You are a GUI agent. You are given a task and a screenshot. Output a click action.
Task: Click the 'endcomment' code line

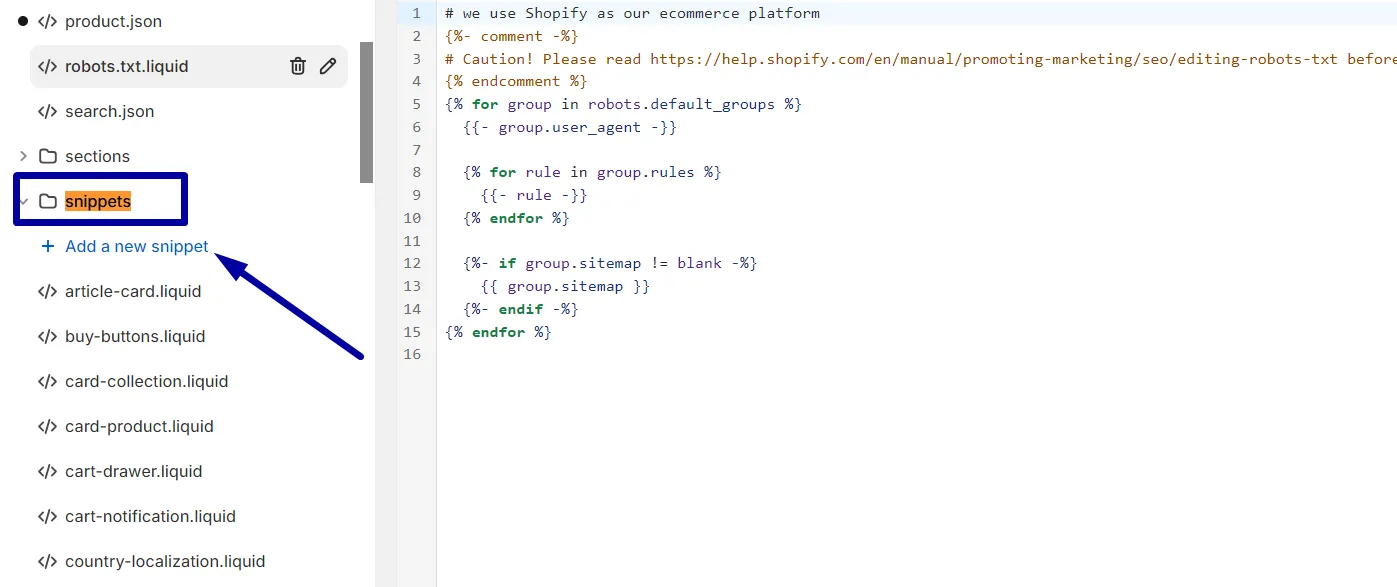[516, 81]
